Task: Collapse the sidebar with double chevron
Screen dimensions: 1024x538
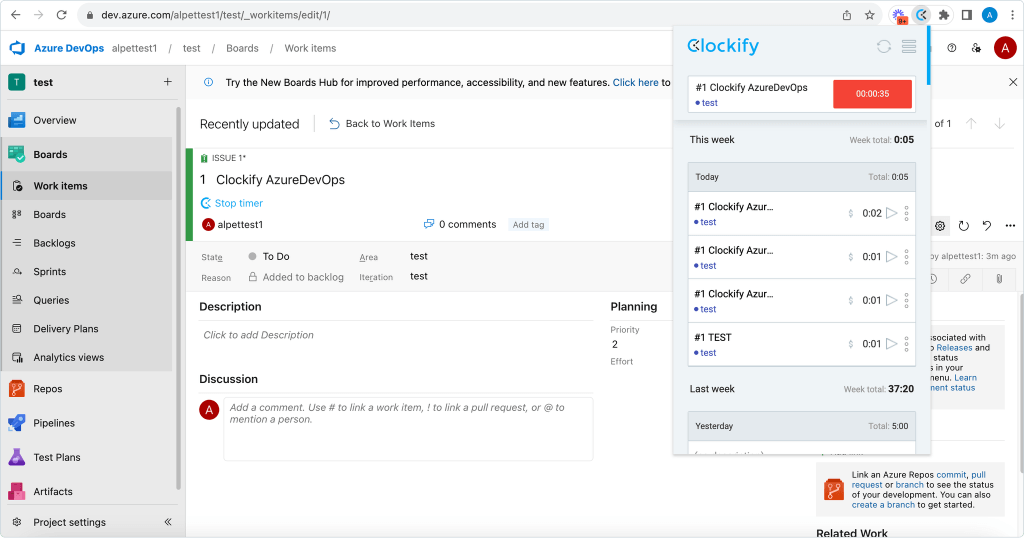Action: (168, 522)
